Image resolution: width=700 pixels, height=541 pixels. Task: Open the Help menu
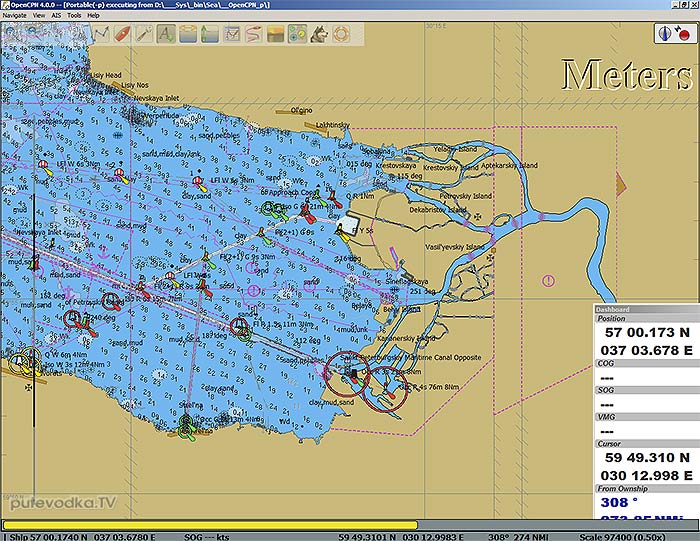[93, 15]
